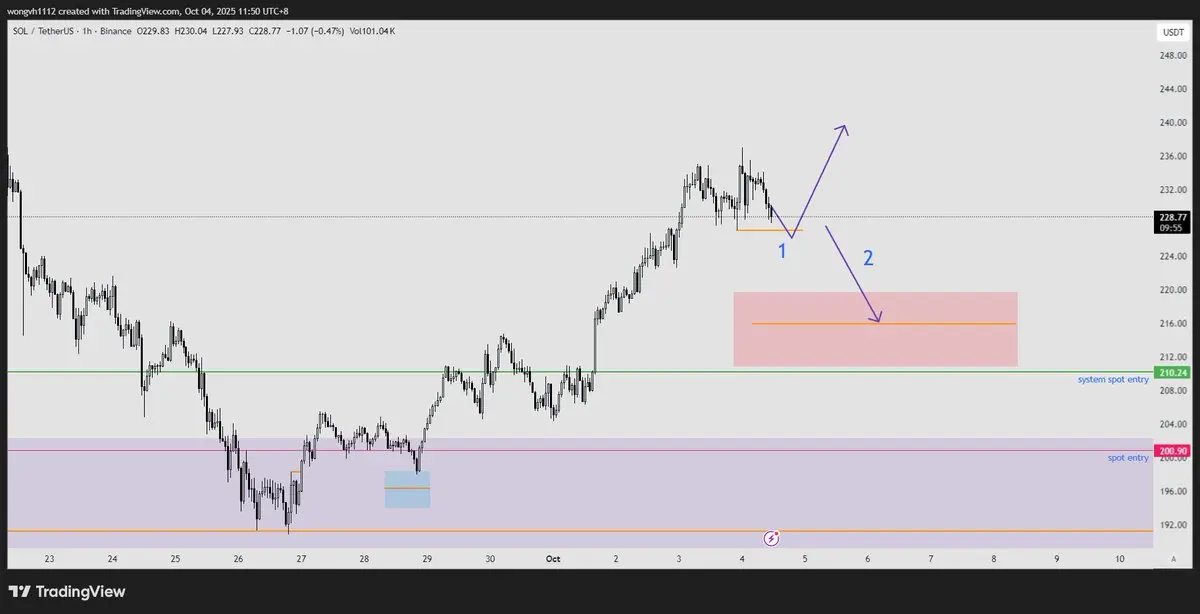Click date label 7 on time axis
Viewport: 1200px width, 614px height.
point(931,559)
